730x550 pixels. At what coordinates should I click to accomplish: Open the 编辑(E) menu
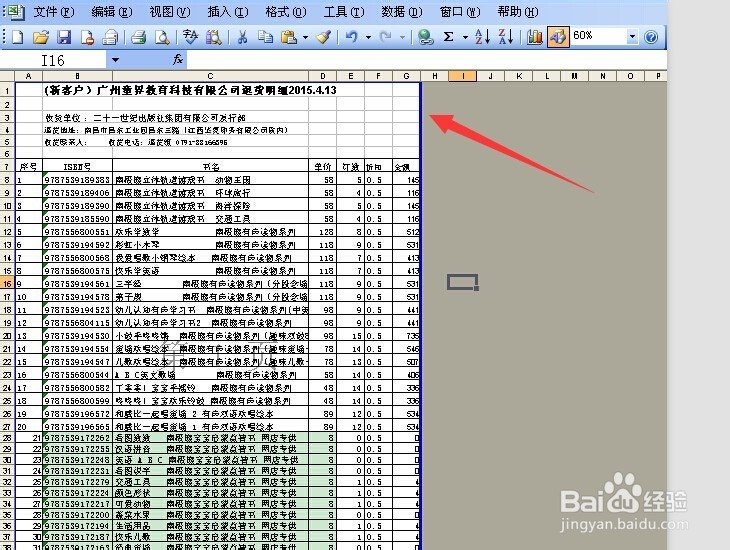[x=112, y=12]
